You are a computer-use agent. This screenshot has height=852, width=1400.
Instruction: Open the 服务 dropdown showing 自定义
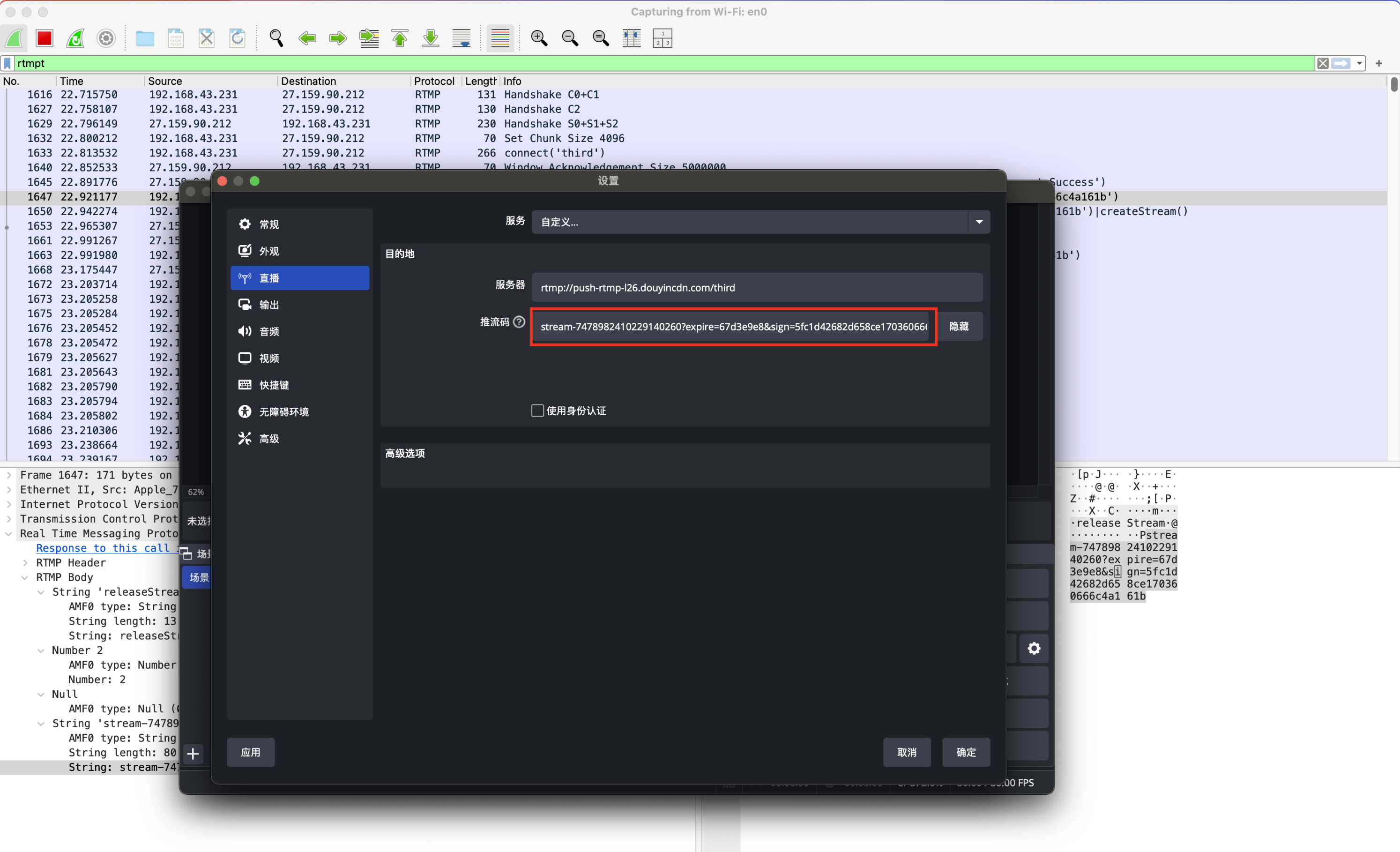tap(760, 222)
